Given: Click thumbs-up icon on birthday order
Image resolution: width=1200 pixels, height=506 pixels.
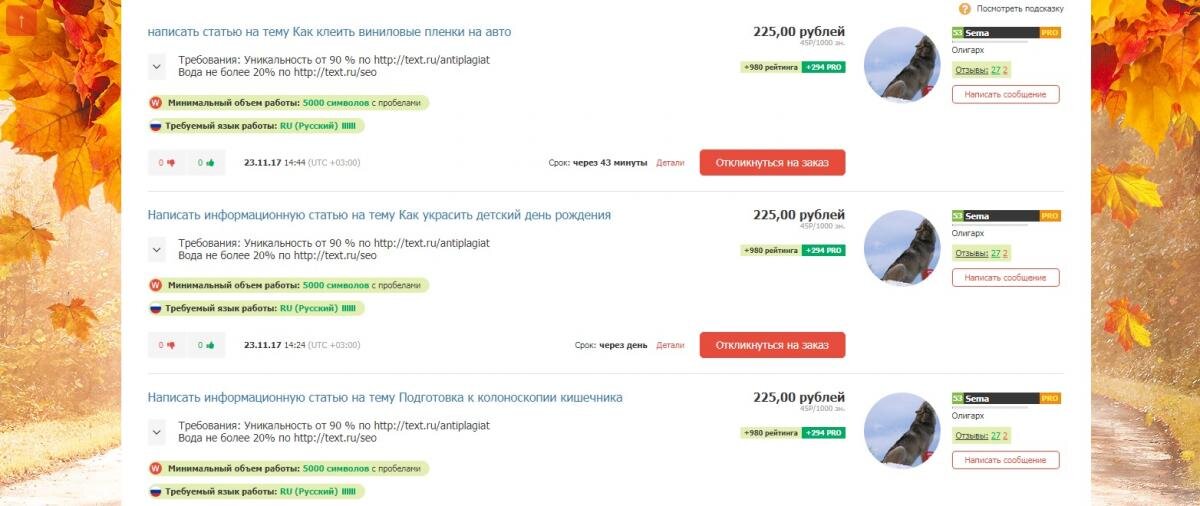Looking at the screenshot, I should (x=210, y=346).
